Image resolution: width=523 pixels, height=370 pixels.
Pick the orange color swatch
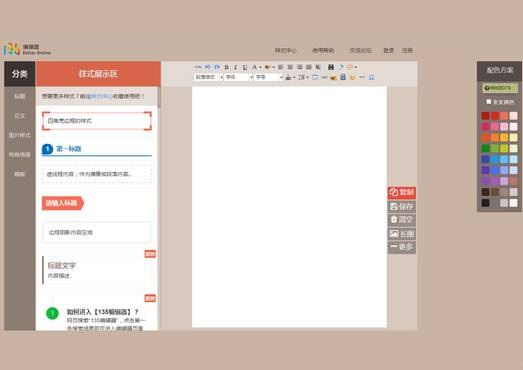coord(485,137)
